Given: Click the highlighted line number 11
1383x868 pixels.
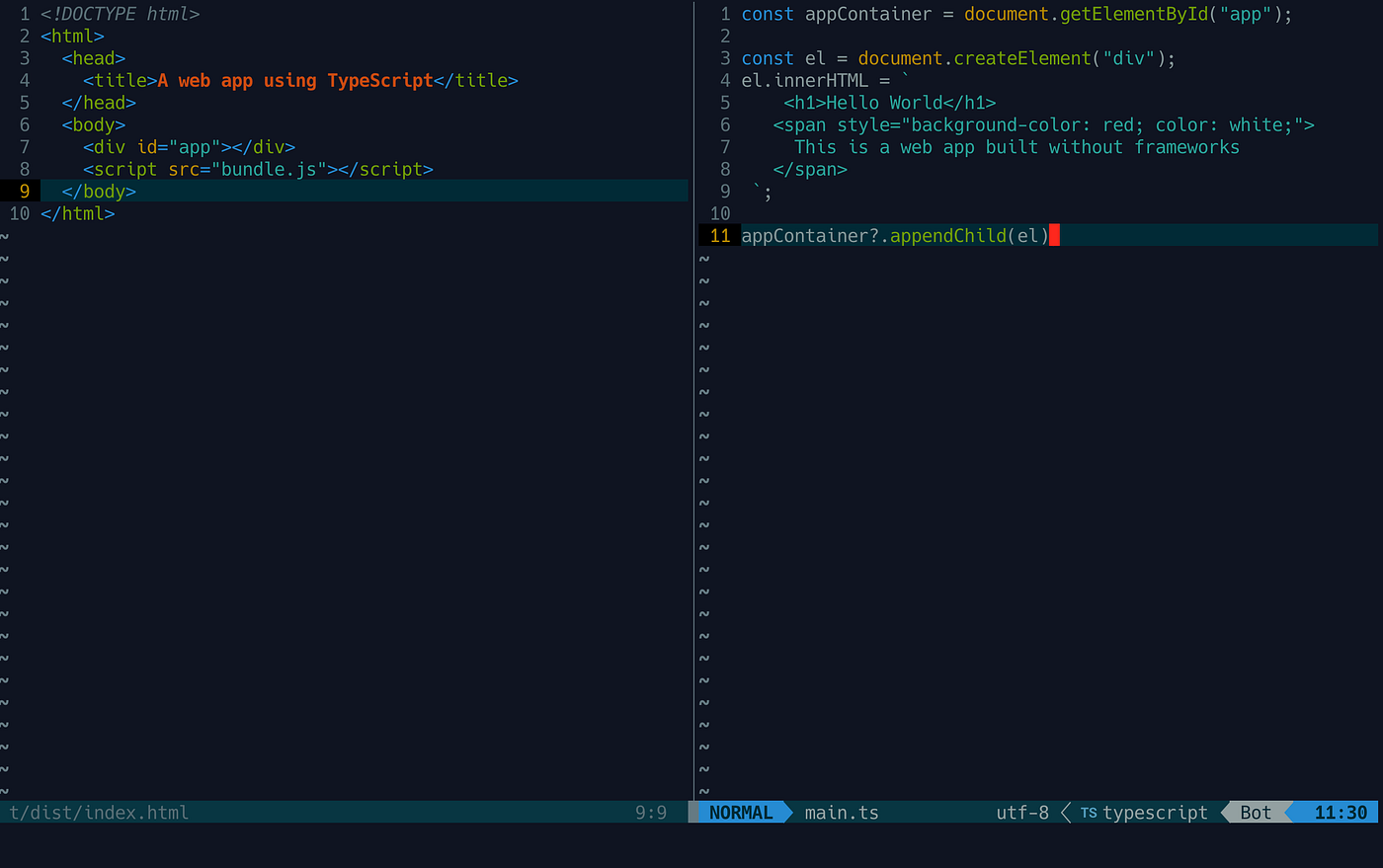Looking at the screenshot, I should 720,235.
